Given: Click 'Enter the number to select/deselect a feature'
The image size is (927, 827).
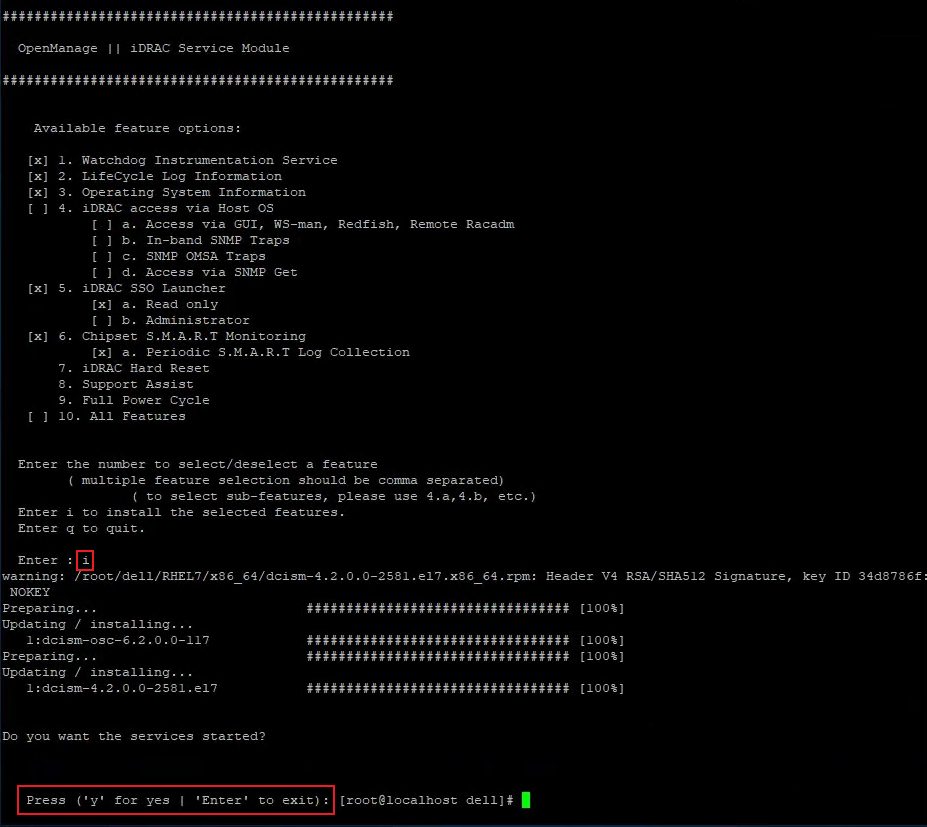Looking at the screenshot, I should pos(197,464).
